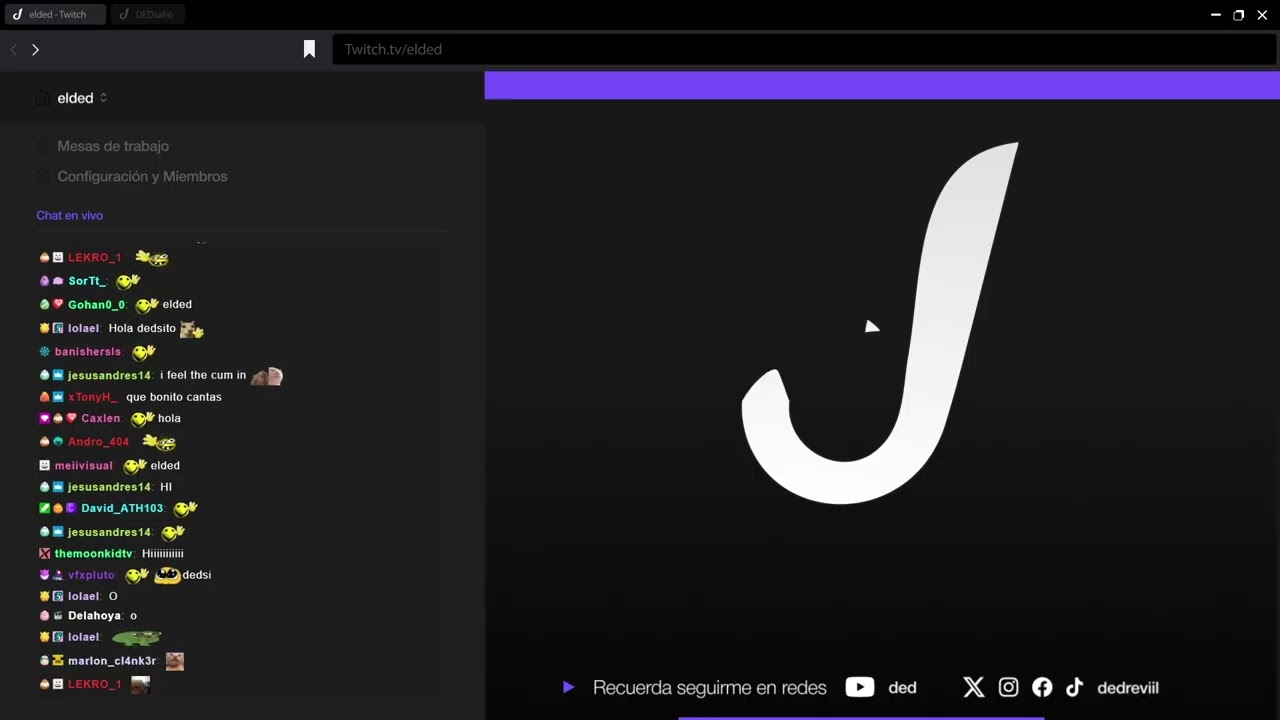Screen dimensions: 1280x720
Task: Click username Caxlen in chat
Action: click(100, 419)
